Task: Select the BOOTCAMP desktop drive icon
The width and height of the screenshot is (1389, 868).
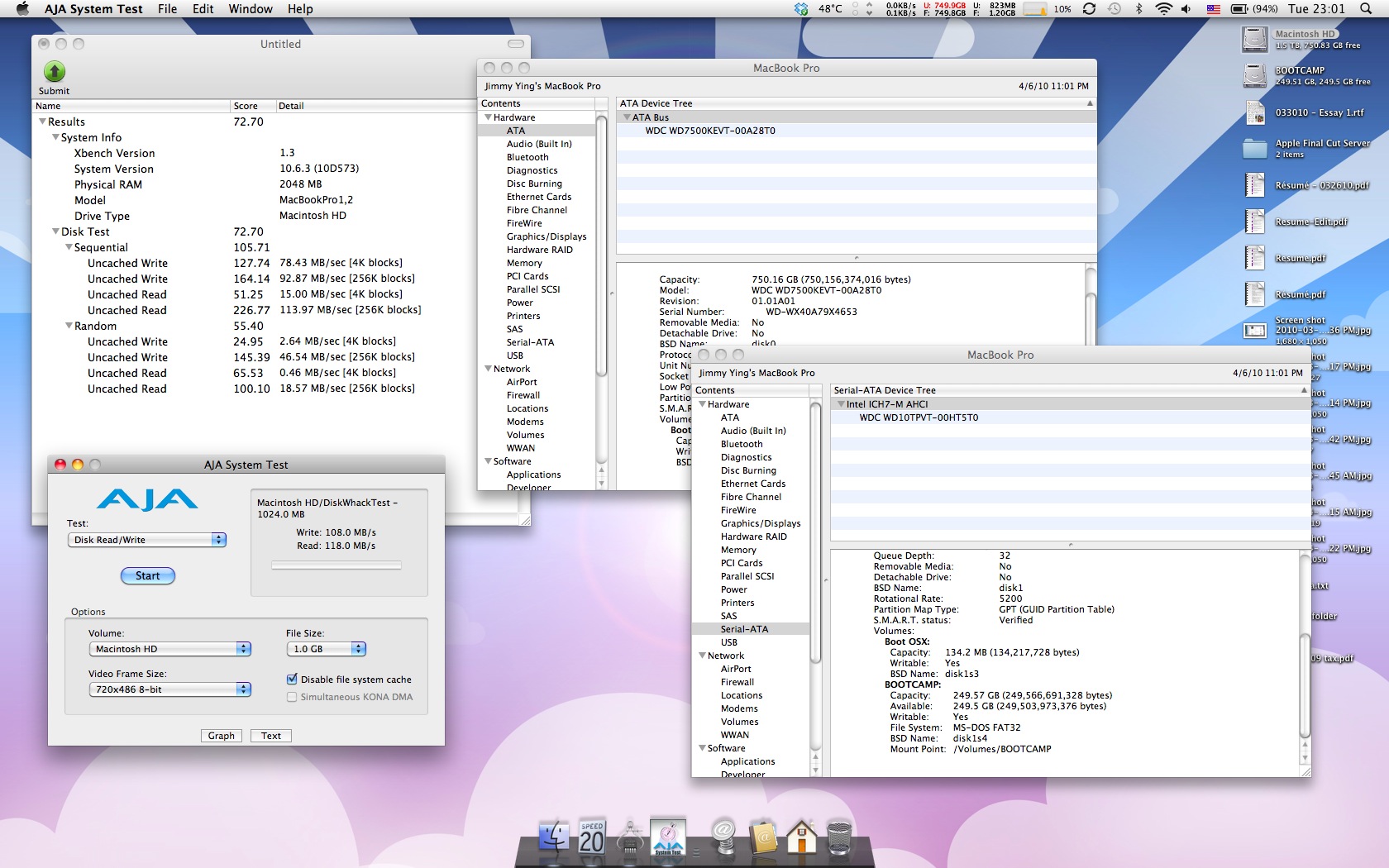Action: point(1255,75)
